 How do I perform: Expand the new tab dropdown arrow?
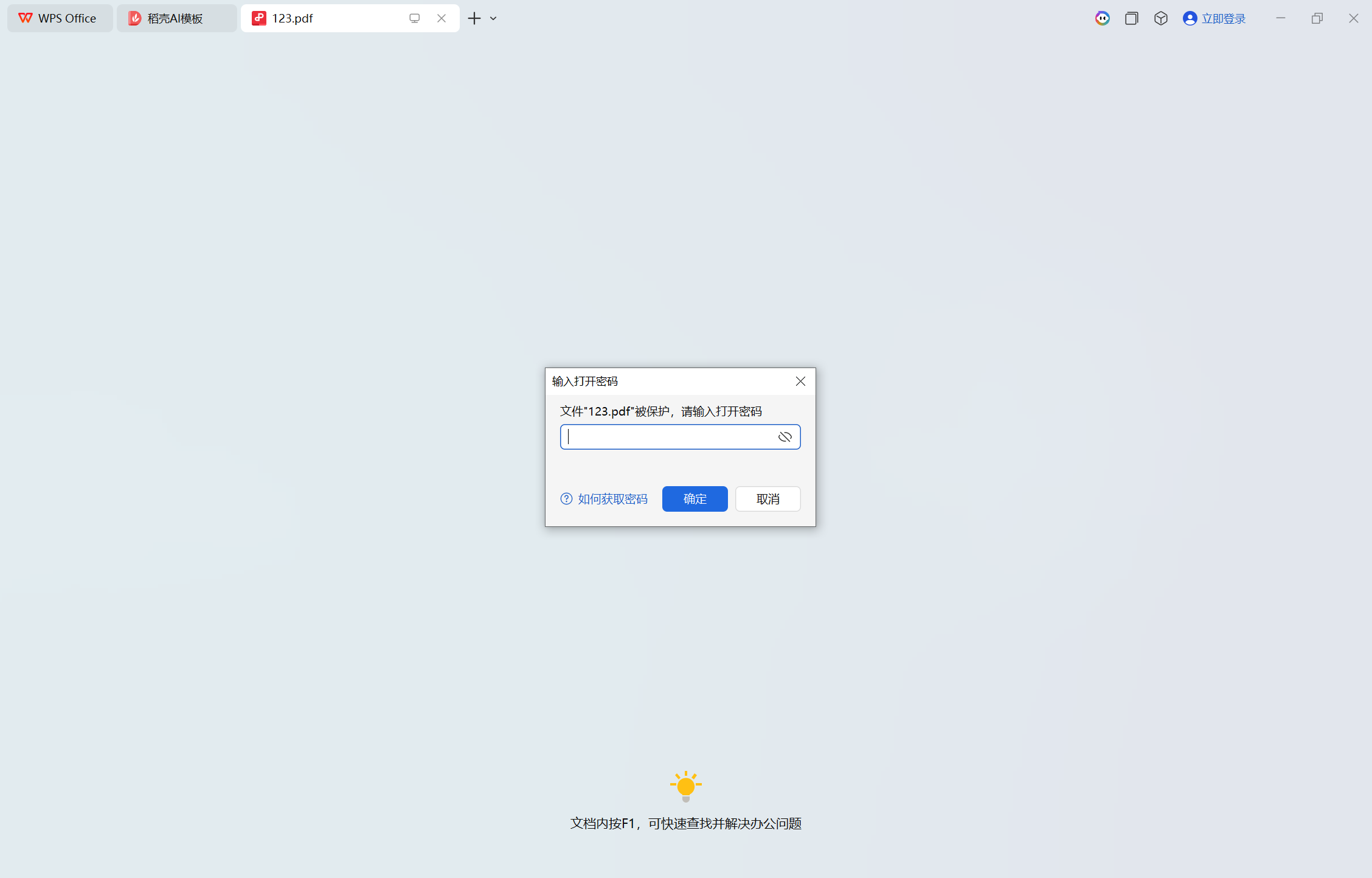pos(493,18)
